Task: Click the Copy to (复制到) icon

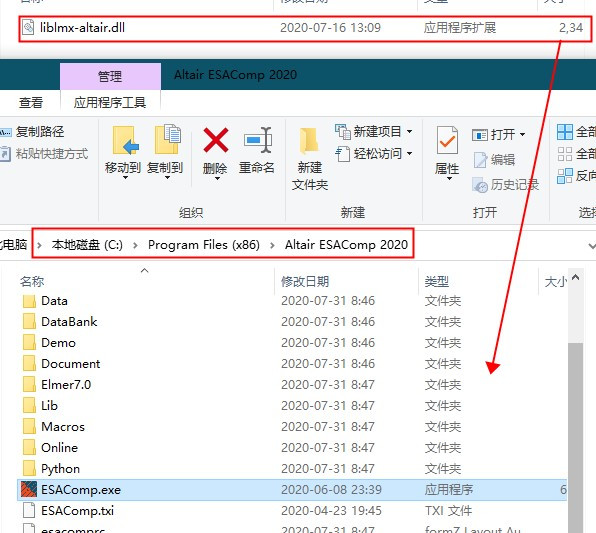Action: (x=168, y=139)
